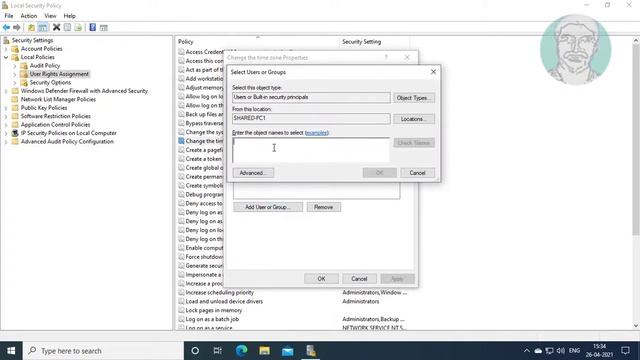Click the Account Policies folder icon
This screenshot has width=640, height=360.
pos(15,49)
